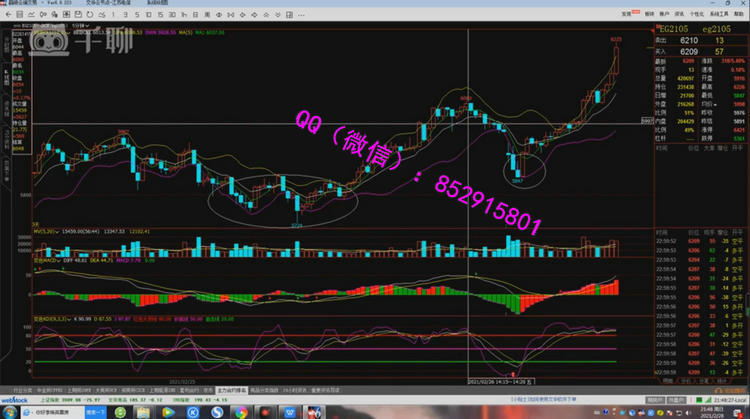Screen dimensions: 750x419
Task: Open the MACD indicator parameter label
Action: [46, 260]
